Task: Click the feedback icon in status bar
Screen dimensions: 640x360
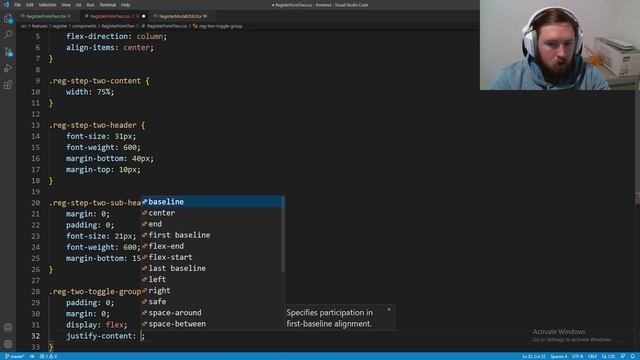Action: [x=623, y=356]
